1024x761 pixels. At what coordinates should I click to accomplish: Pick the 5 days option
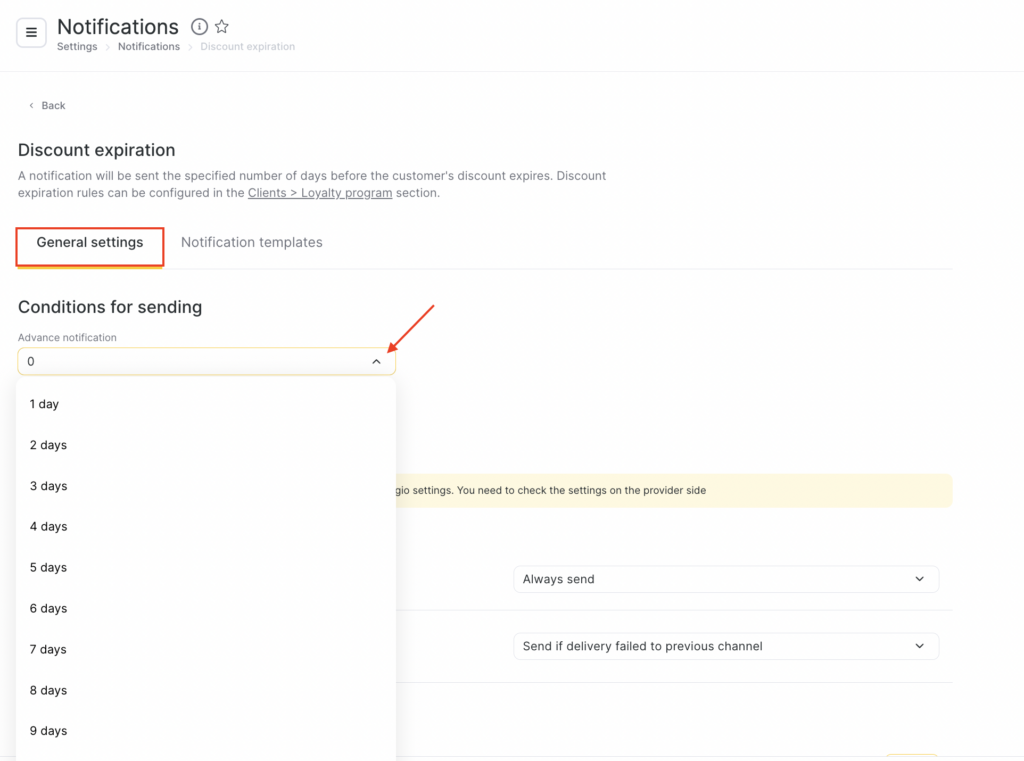point(48,567)
